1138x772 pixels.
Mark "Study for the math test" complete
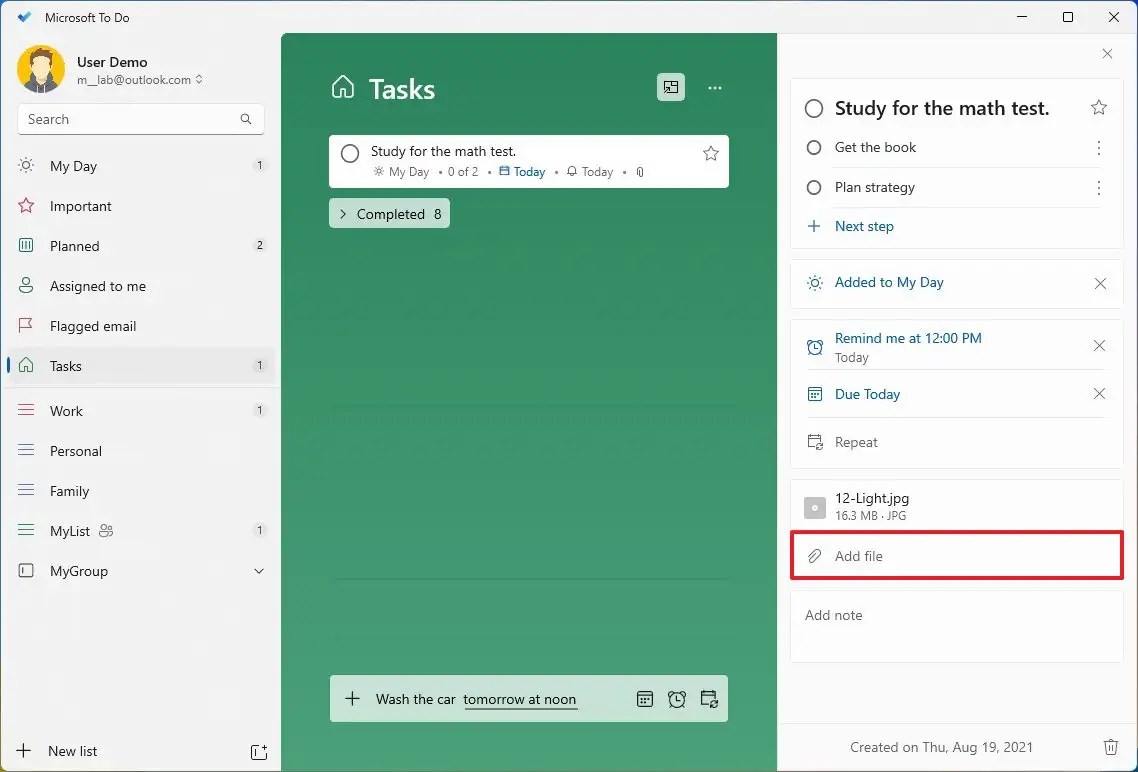tap(350, 153)
